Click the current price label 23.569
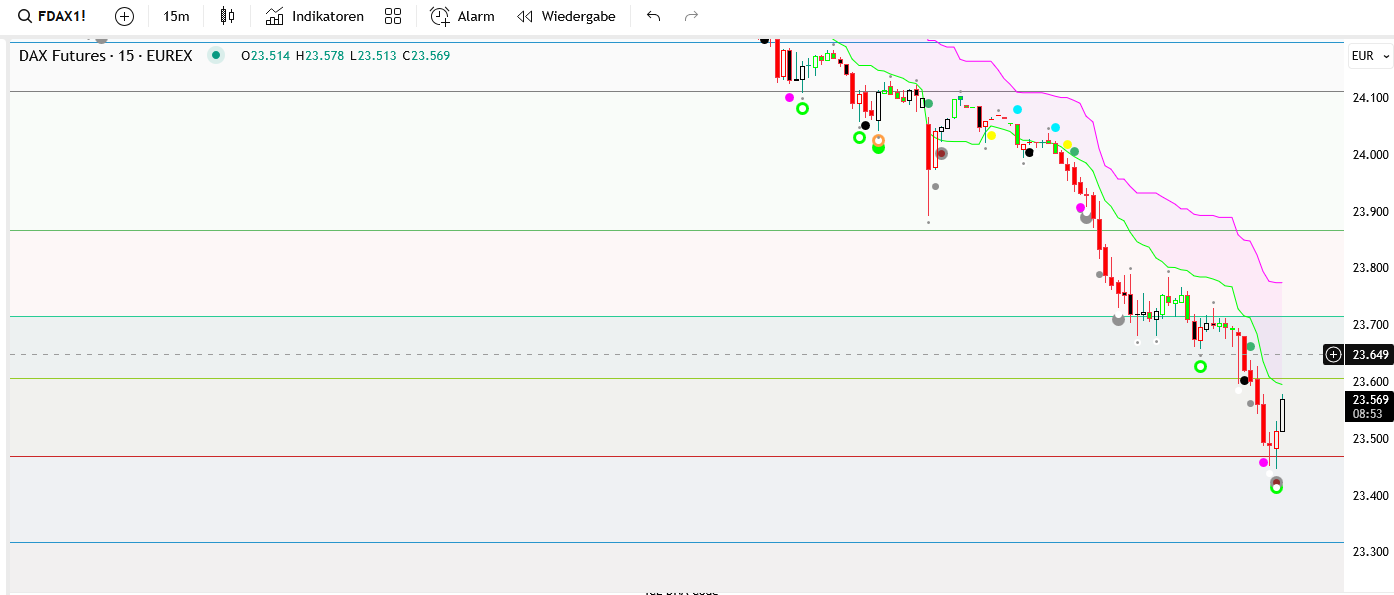Image resolution: width=1394 pixels, height=595 pixels. pyautogui.click(x=1369, y=399)
